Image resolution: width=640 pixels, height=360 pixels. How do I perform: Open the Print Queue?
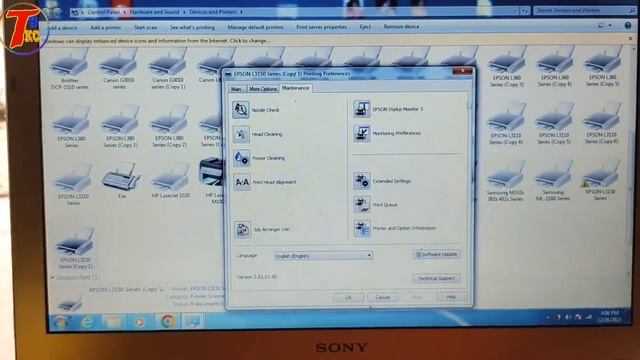[375, 204]
